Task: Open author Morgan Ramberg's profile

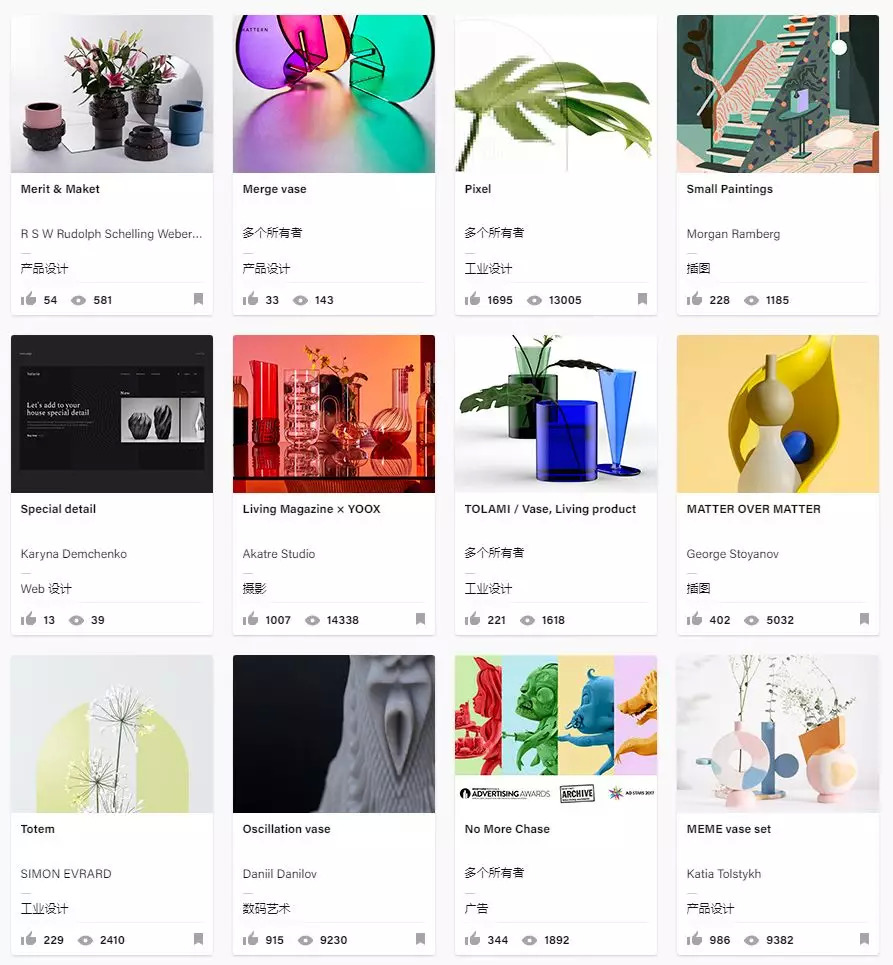Action: (733, 234)
